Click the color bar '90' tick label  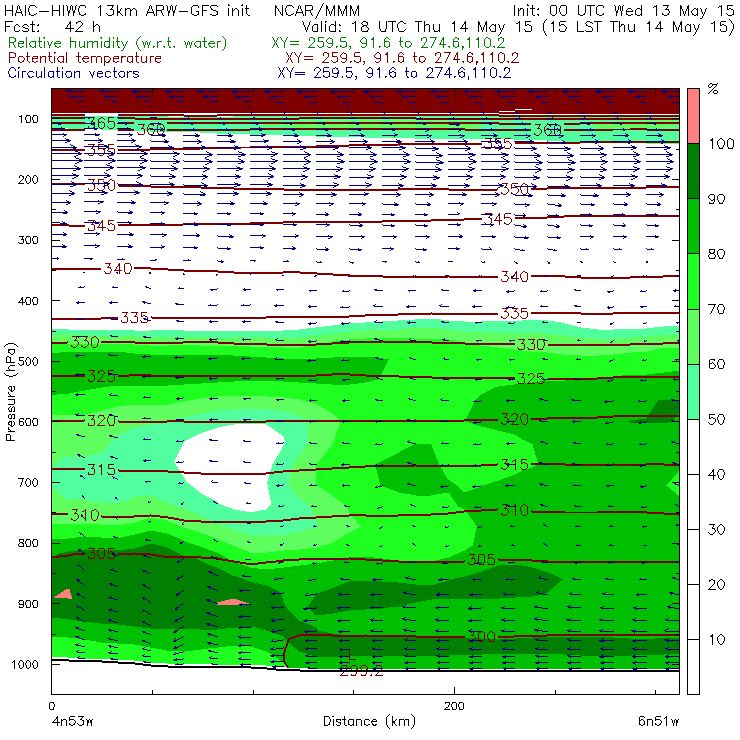[x=716, y=199]
